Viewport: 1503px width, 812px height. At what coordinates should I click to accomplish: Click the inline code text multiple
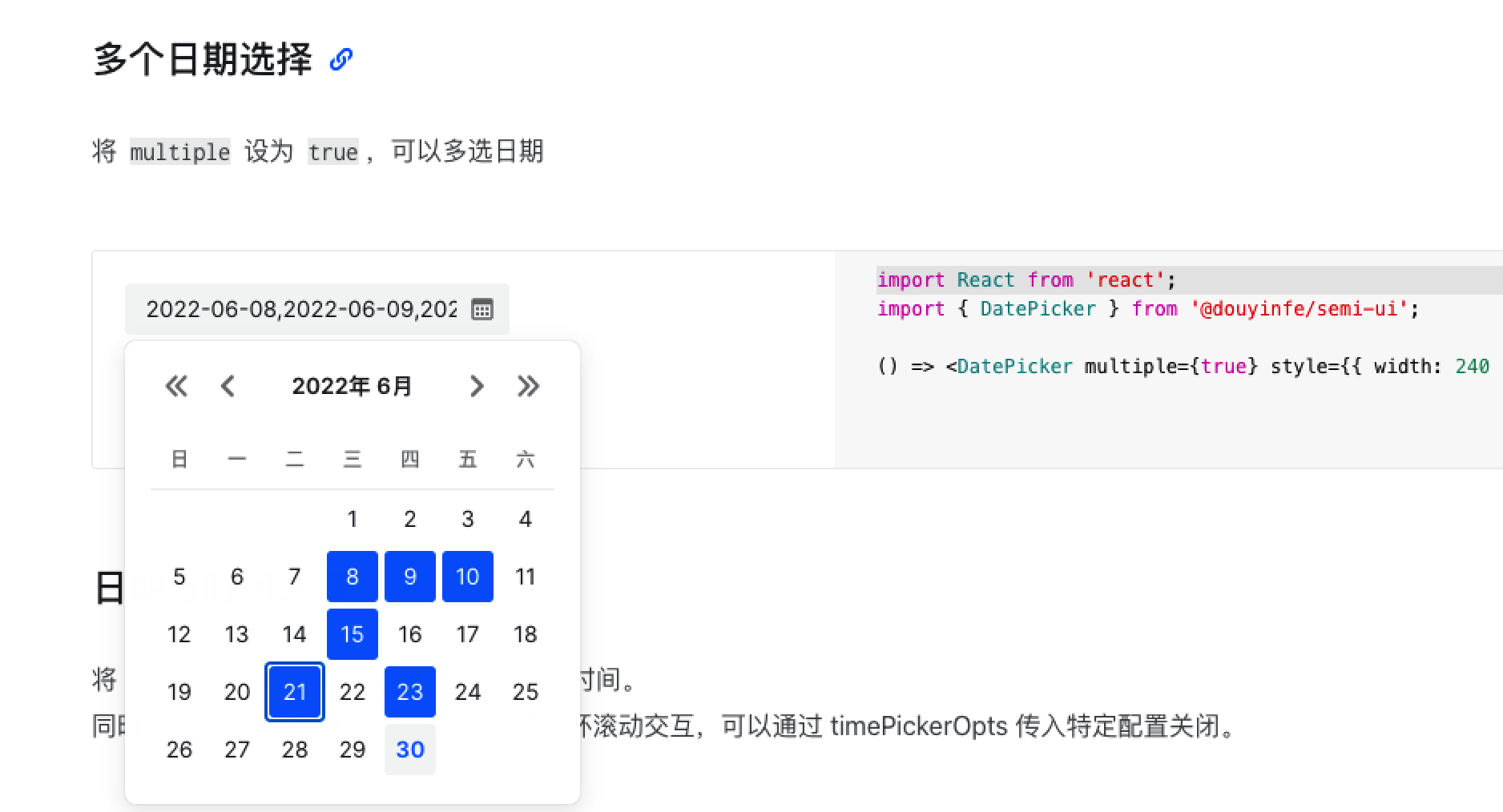tap(179, 151)
